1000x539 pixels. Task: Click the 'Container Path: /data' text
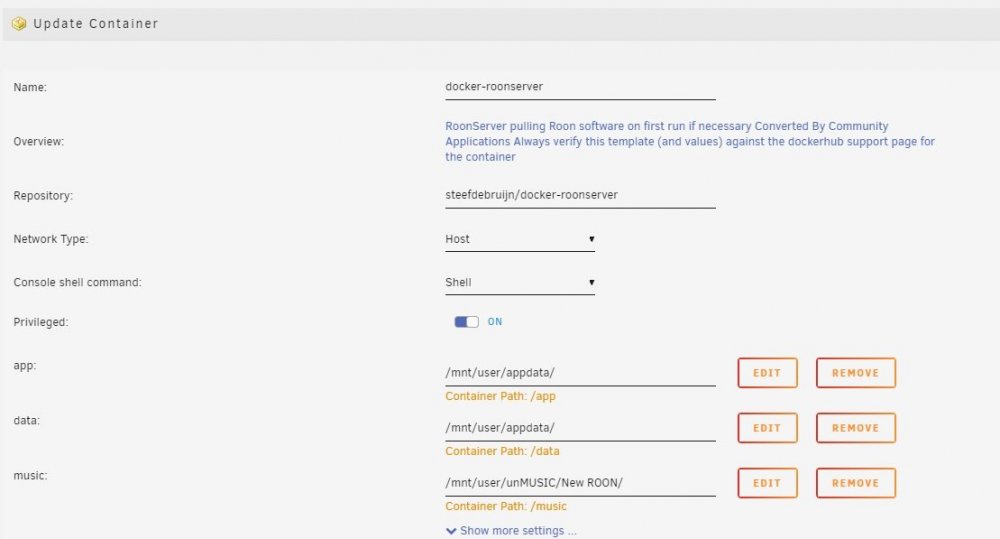coord(503,451)
